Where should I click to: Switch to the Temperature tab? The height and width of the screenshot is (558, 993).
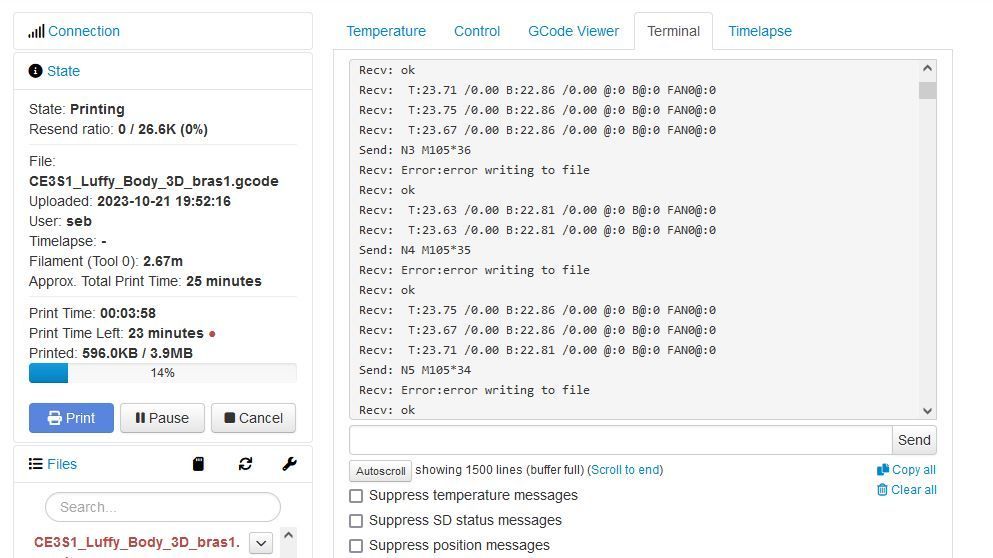click(x=386, y=31)
